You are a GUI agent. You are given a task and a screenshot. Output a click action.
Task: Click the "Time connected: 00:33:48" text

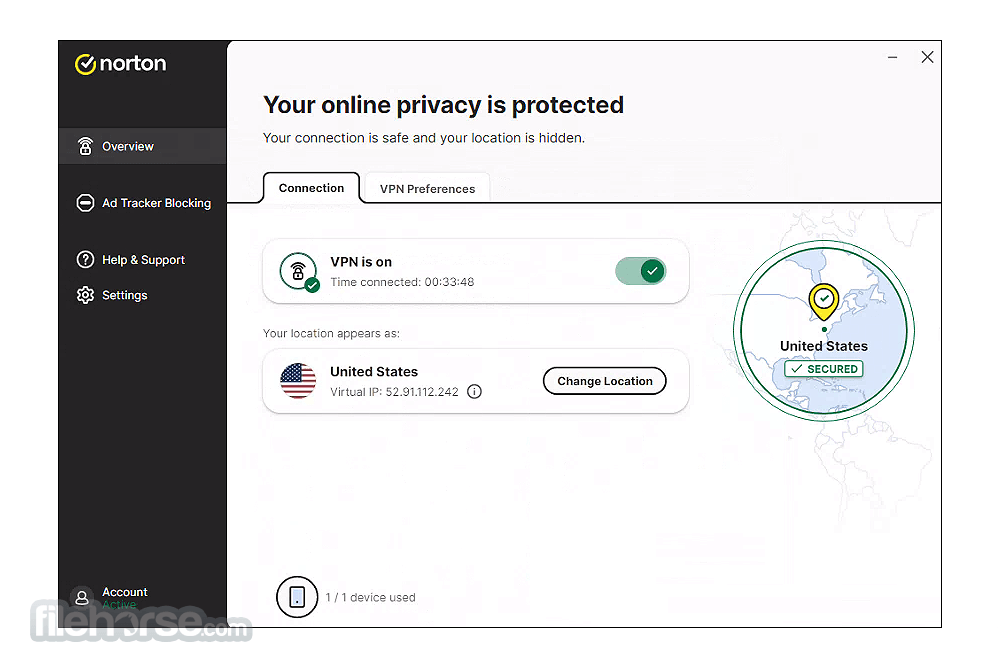[402, 282]
